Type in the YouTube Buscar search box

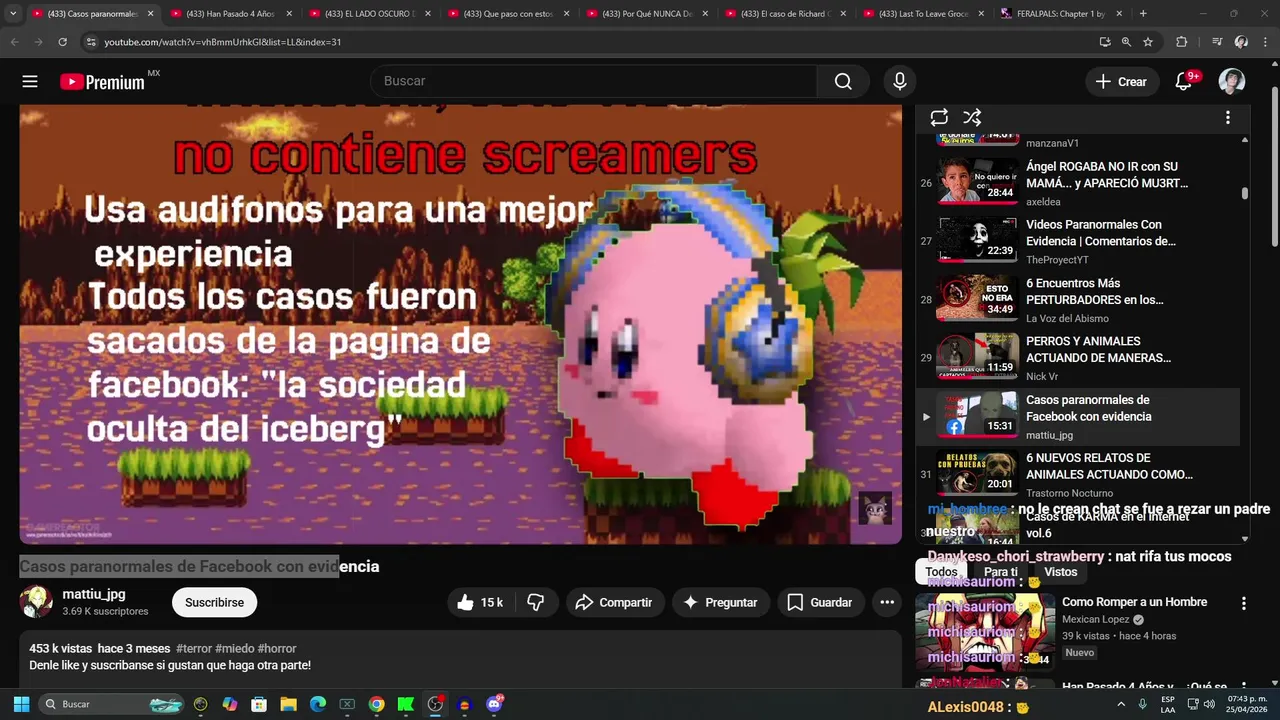tap(595, 82)
